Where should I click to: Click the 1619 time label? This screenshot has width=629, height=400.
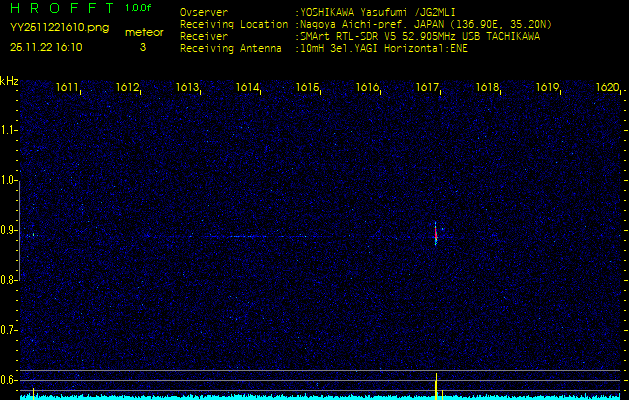pos(547,88)
